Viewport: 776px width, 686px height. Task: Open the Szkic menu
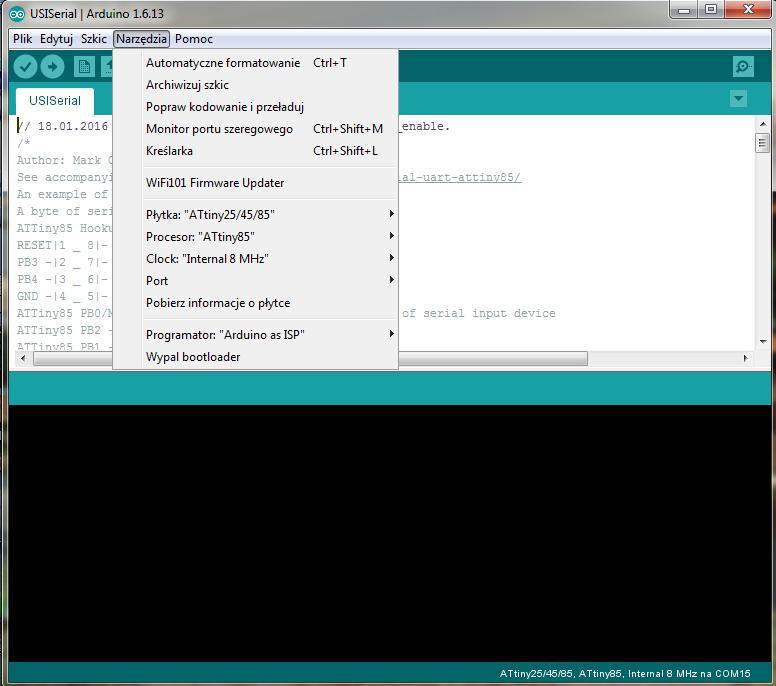(x=94, y=39)
